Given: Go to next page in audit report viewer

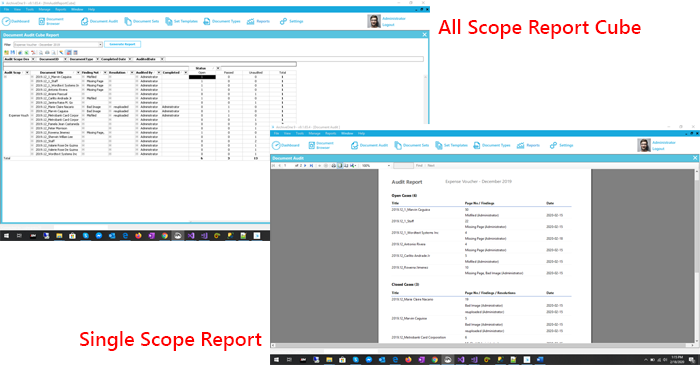Looking at the screenshot, I should pyautogui.click(x=305, y=166).
